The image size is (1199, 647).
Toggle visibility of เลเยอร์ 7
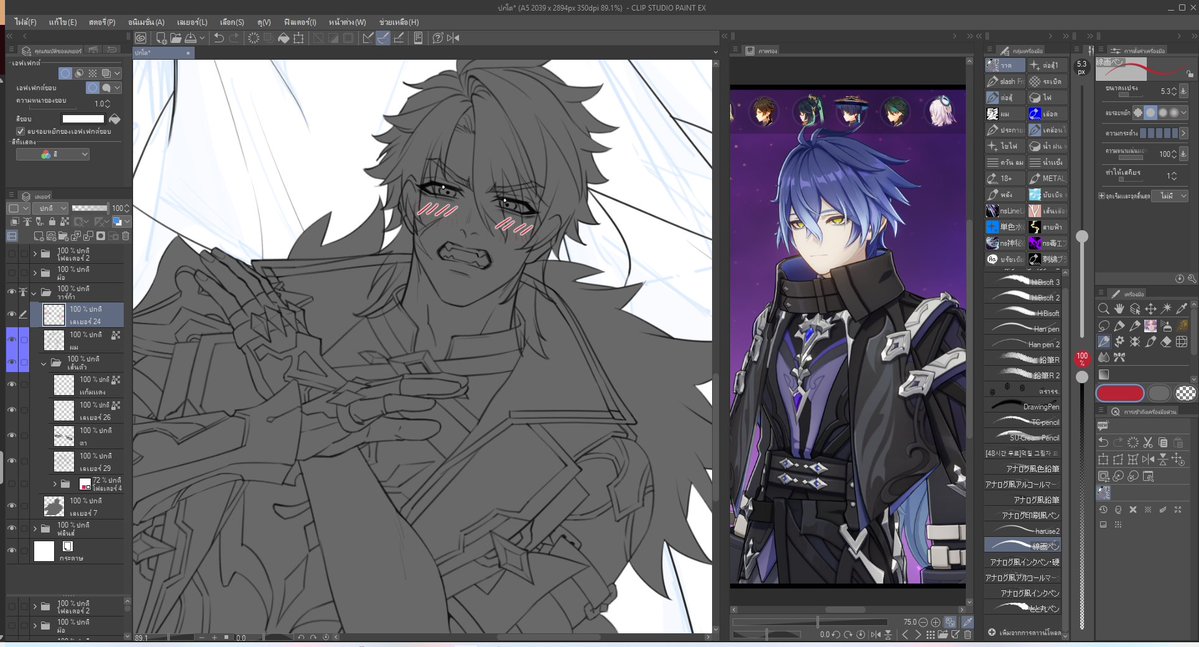pos(11,506)
